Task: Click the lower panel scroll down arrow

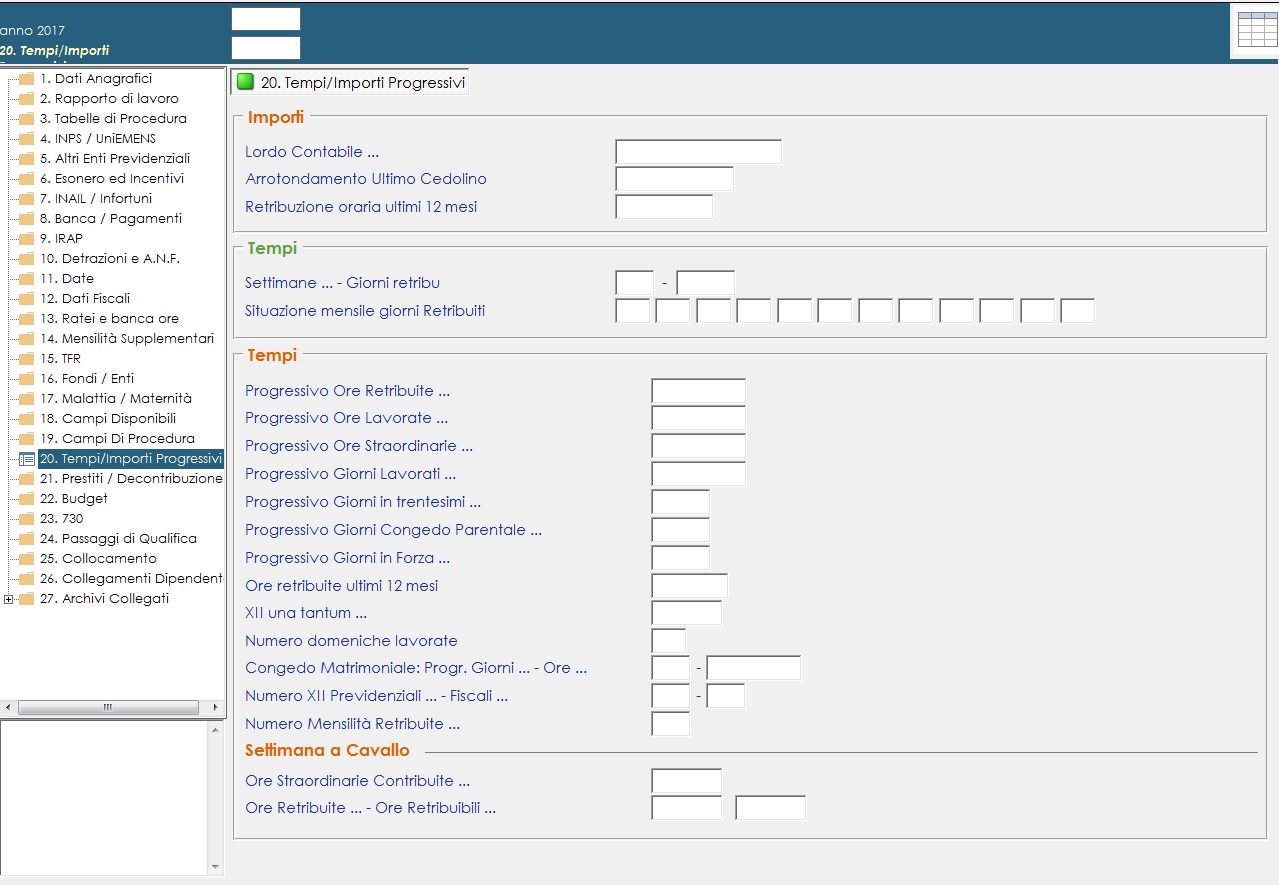Action: 217,866
